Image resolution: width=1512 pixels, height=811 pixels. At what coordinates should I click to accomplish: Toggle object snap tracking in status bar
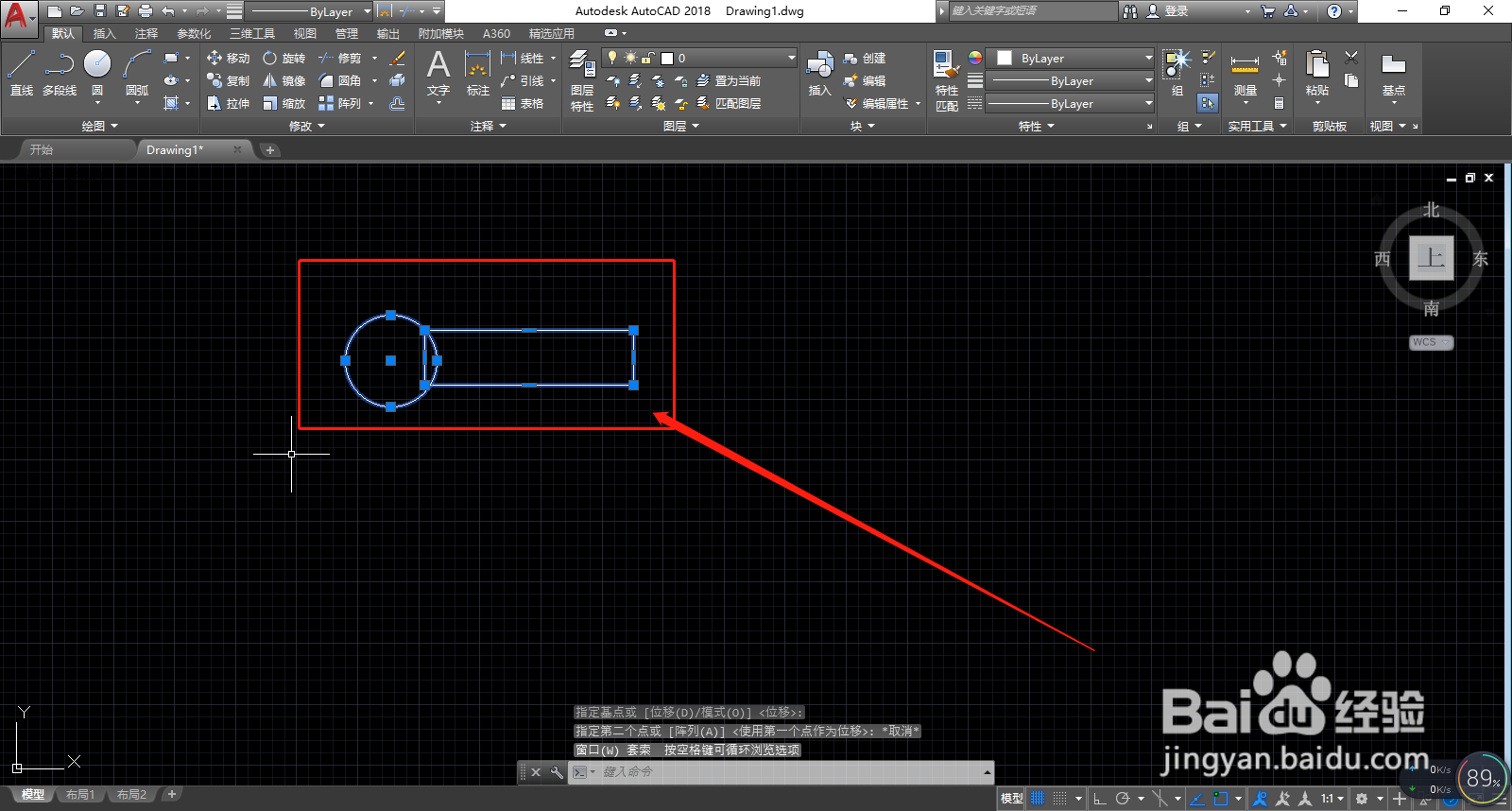[1196, 799]
